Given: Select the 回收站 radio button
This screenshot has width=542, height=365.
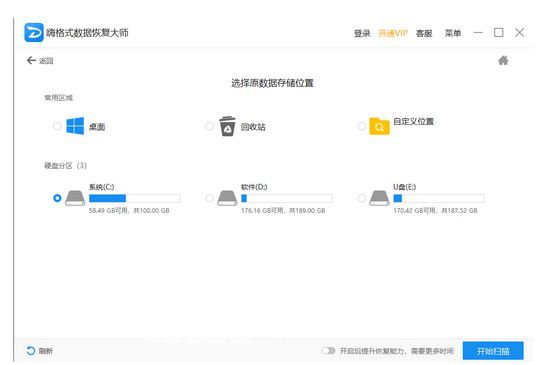Looking at the screenshot, I should [209, 126].
